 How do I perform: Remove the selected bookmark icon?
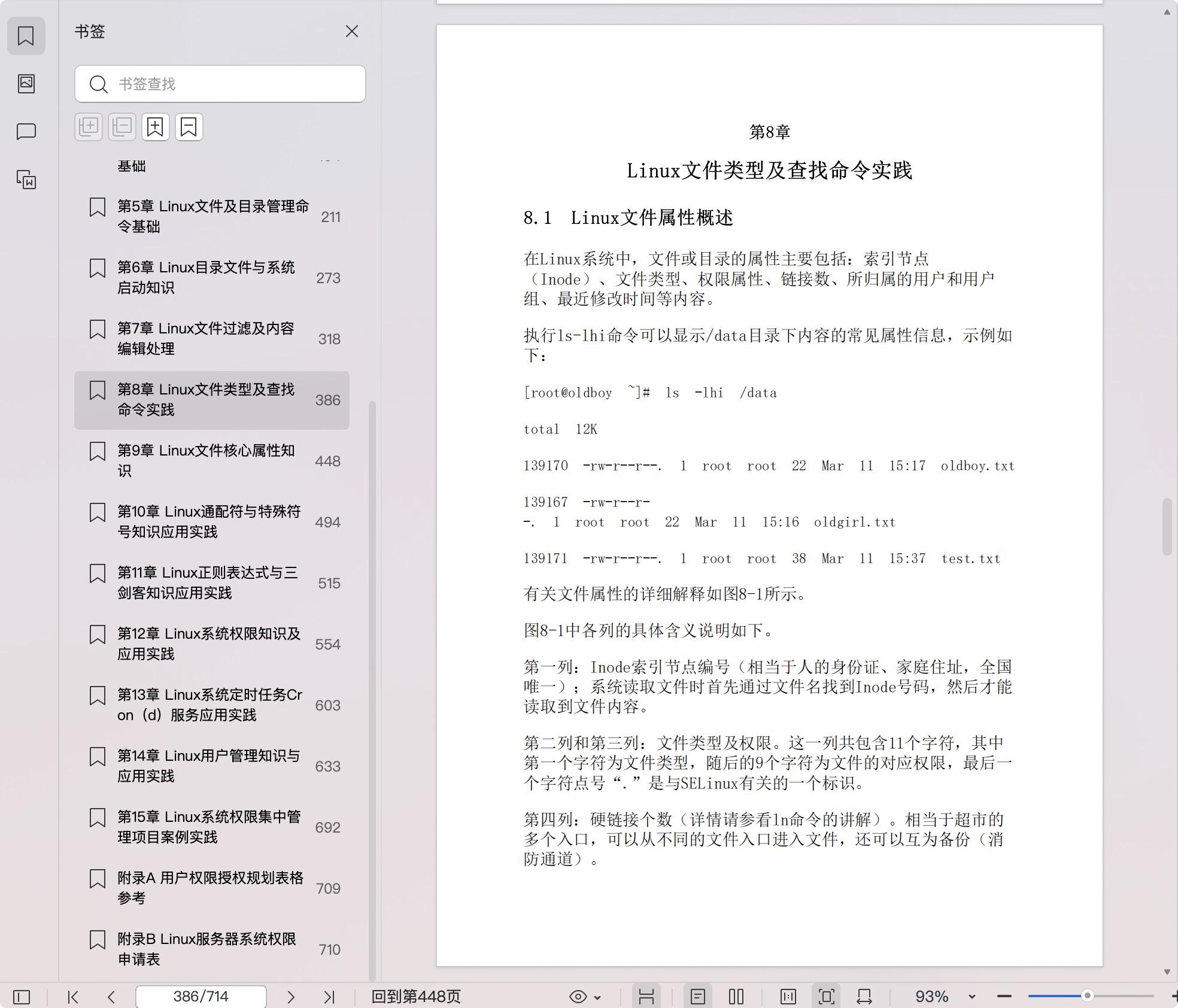189,127
